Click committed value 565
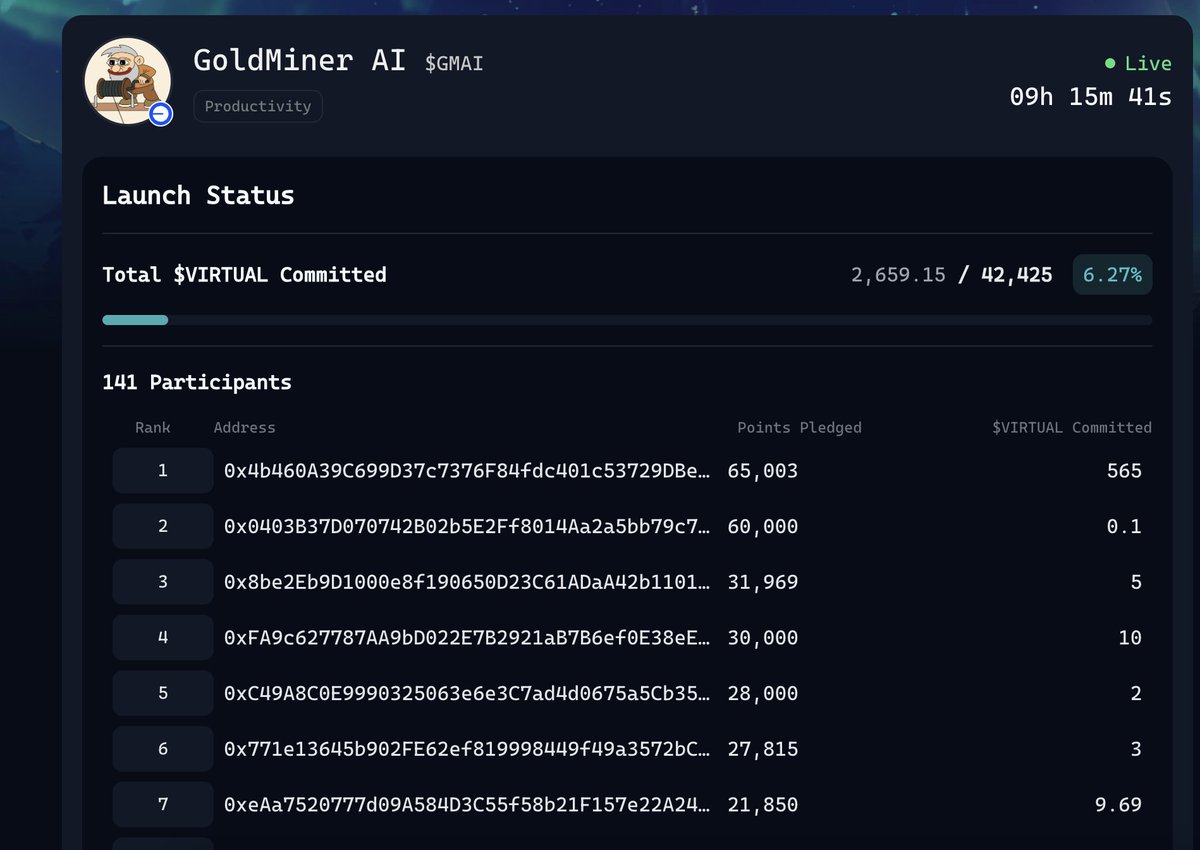1200x850 pixels. (1124, 470)
